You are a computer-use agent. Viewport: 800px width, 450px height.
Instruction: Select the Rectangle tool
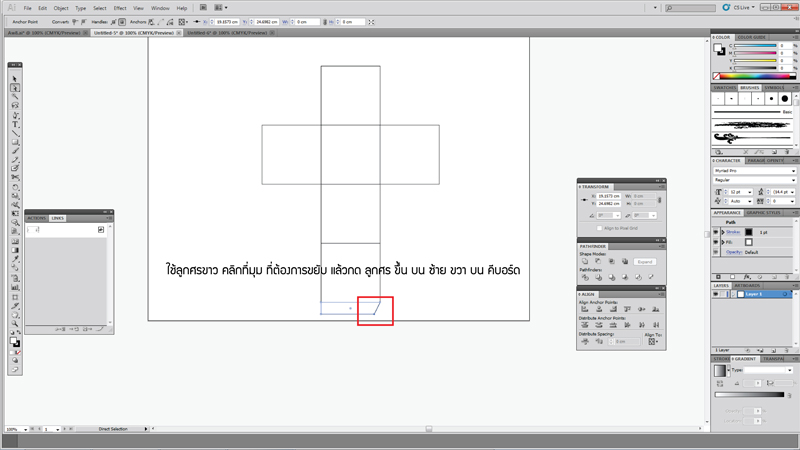tap(15, 142)
